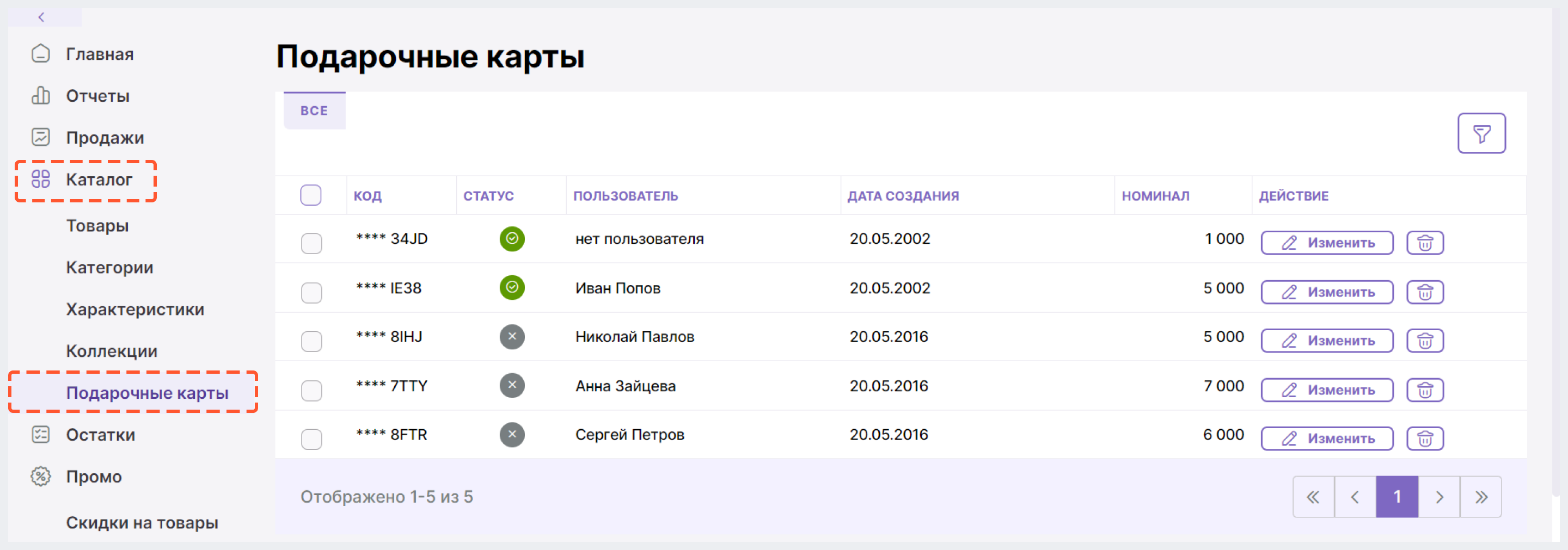Open Главная in the sidebar
Viewport: 1568px width, 550px height.
pyautogui.click(x=100, y=54)
